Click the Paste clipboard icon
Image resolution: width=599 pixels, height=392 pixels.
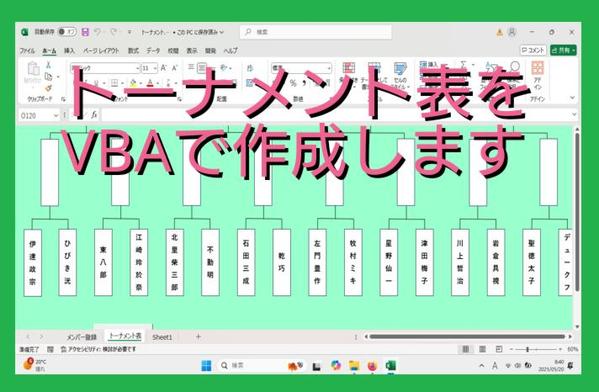(33, 70)
